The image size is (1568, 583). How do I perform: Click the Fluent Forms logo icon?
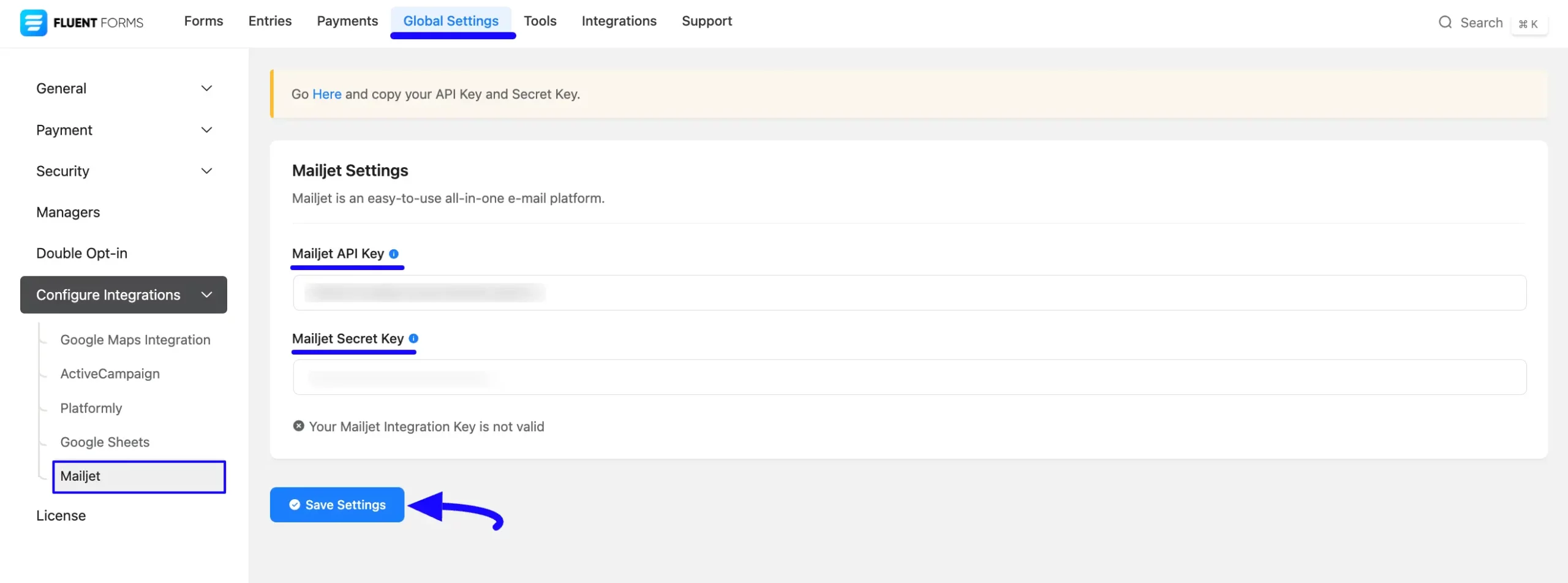pyautogui.click(x=34, y=23)
